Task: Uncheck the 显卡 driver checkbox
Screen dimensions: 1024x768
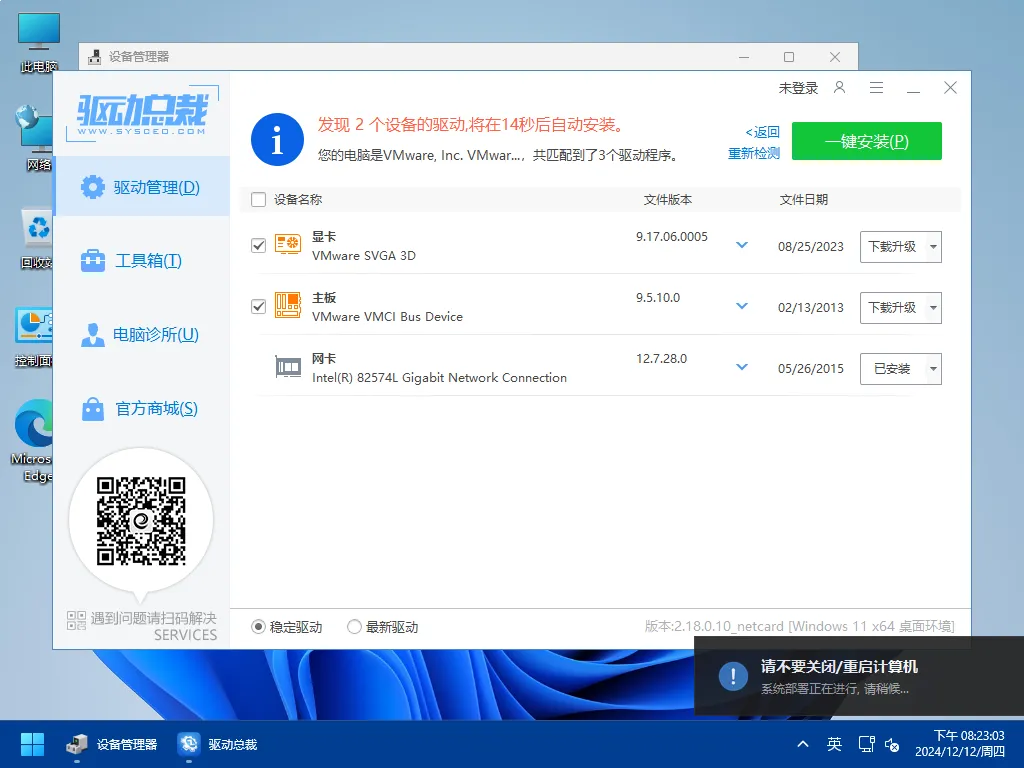Action: pos(257,246)
